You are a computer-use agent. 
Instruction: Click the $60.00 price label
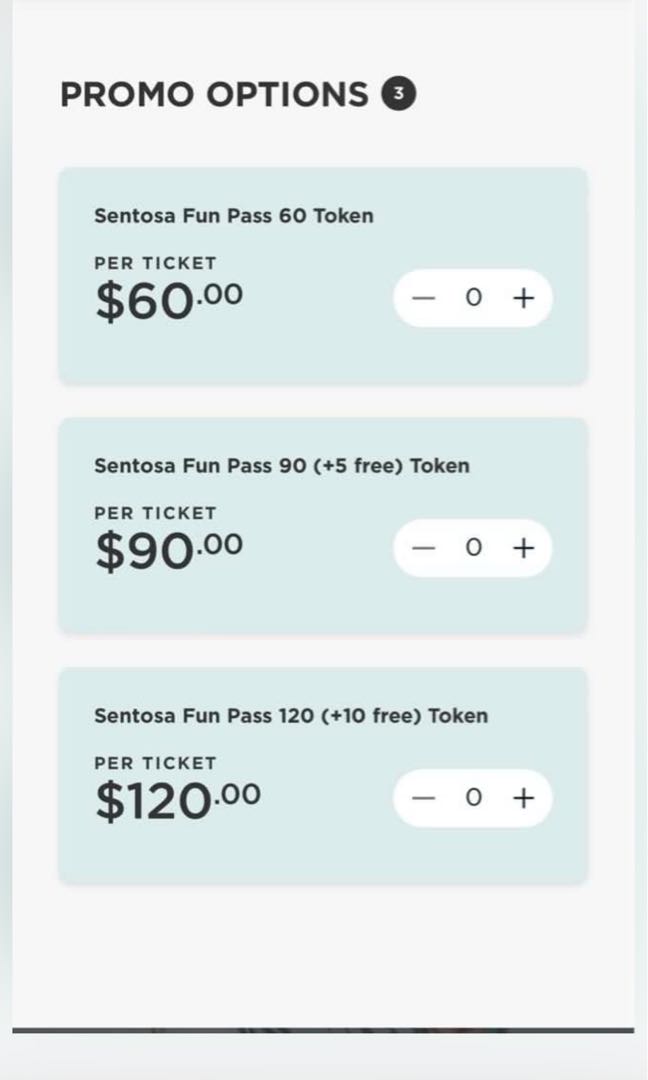tap(167, 295)
